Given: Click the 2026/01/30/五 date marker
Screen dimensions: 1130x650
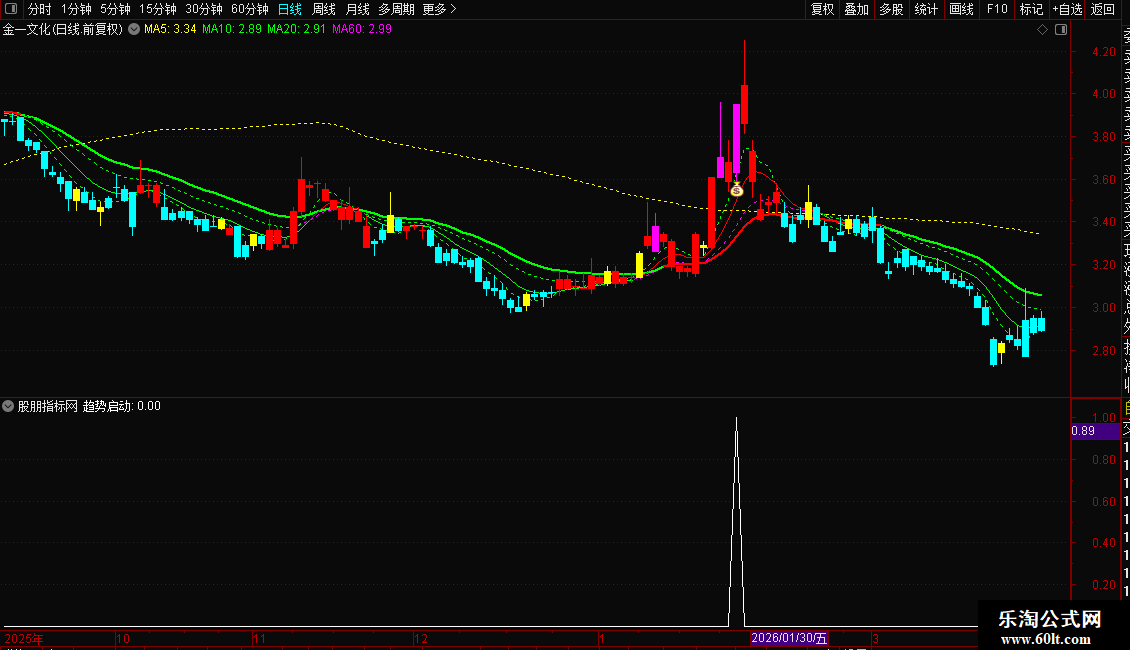Looking at the screenshot, I should click(x=789, y=638).
